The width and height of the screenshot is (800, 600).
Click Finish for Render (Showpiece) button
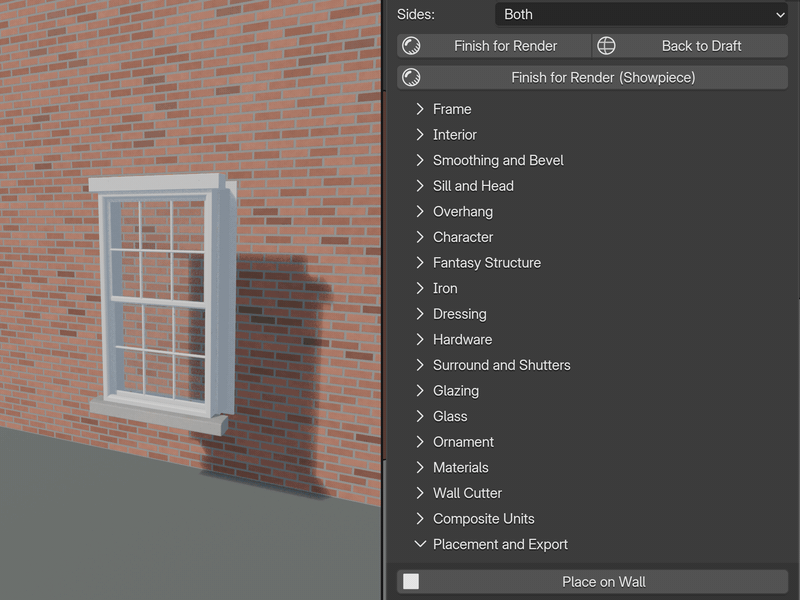592,78
